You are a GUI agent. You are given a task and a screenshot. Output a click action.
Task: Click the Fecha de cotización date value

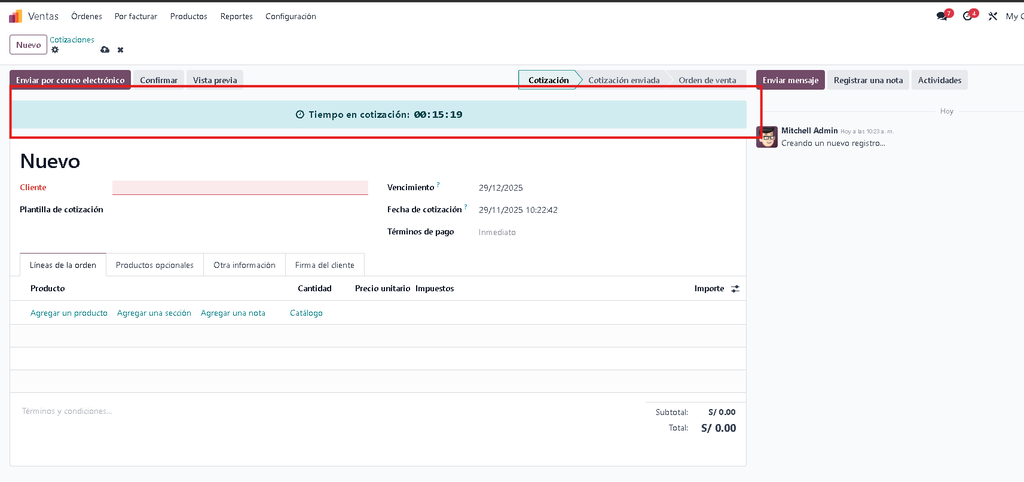[518, 210]
